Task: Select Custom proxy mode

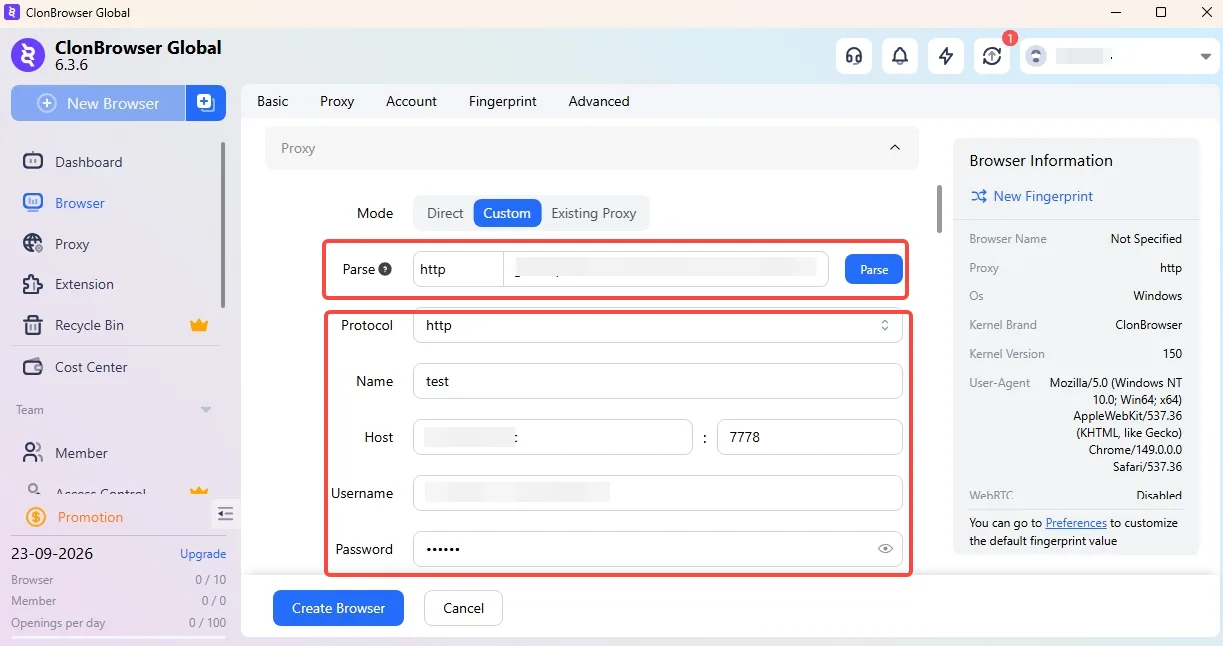Action: pos(507,213)
